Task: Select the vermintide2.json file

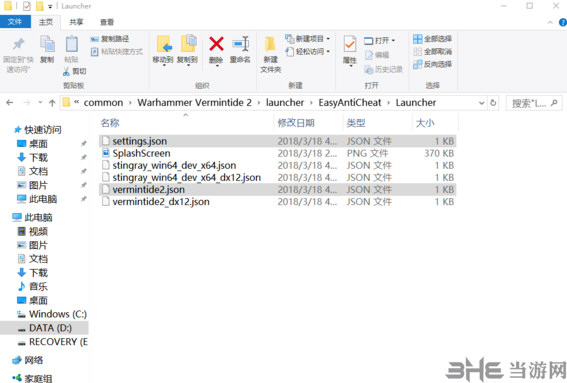Action: [277, 190]
